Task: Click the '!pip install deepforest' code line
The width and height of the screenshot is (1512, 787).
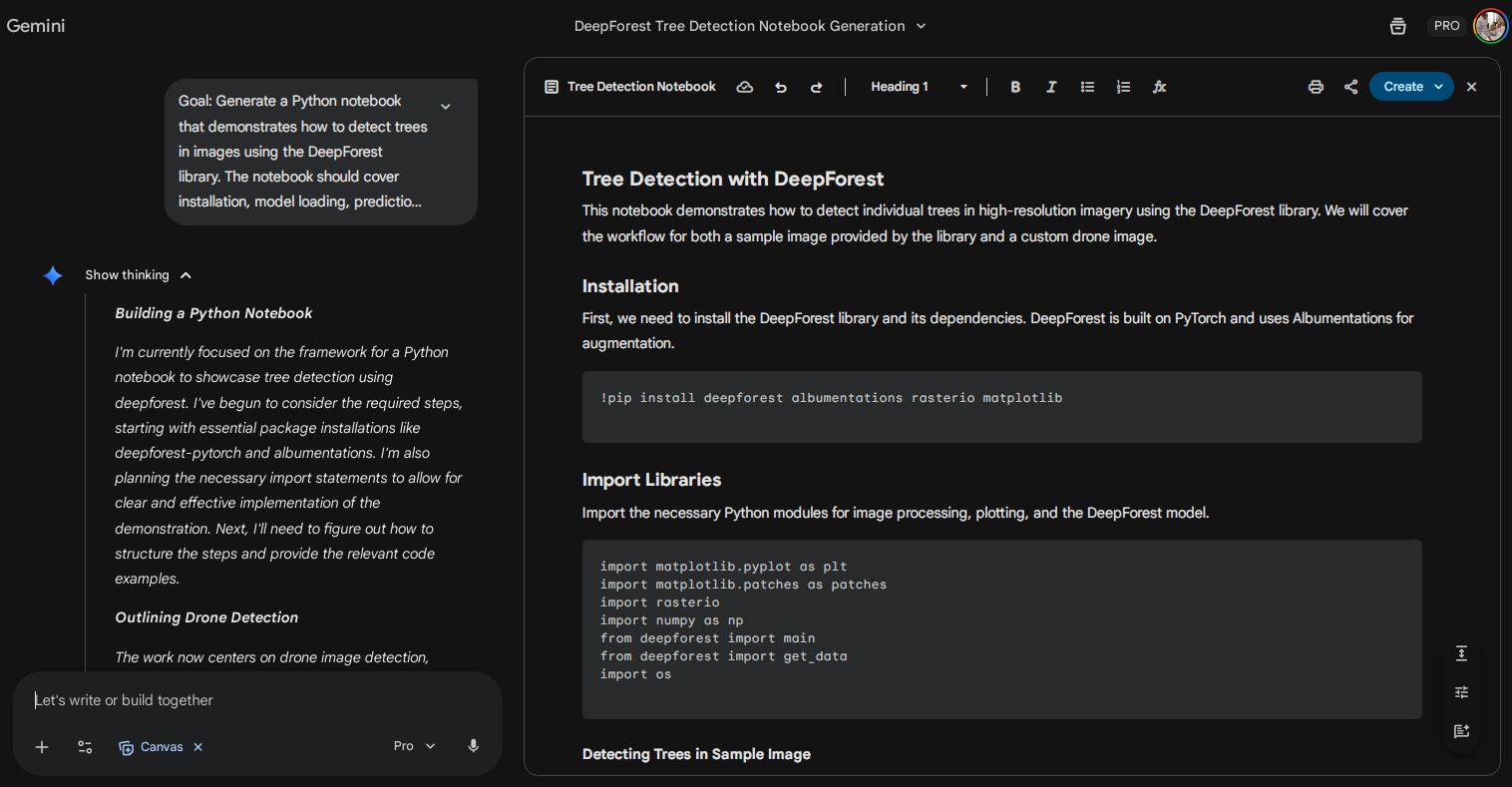Action: (x=831, y=398)
